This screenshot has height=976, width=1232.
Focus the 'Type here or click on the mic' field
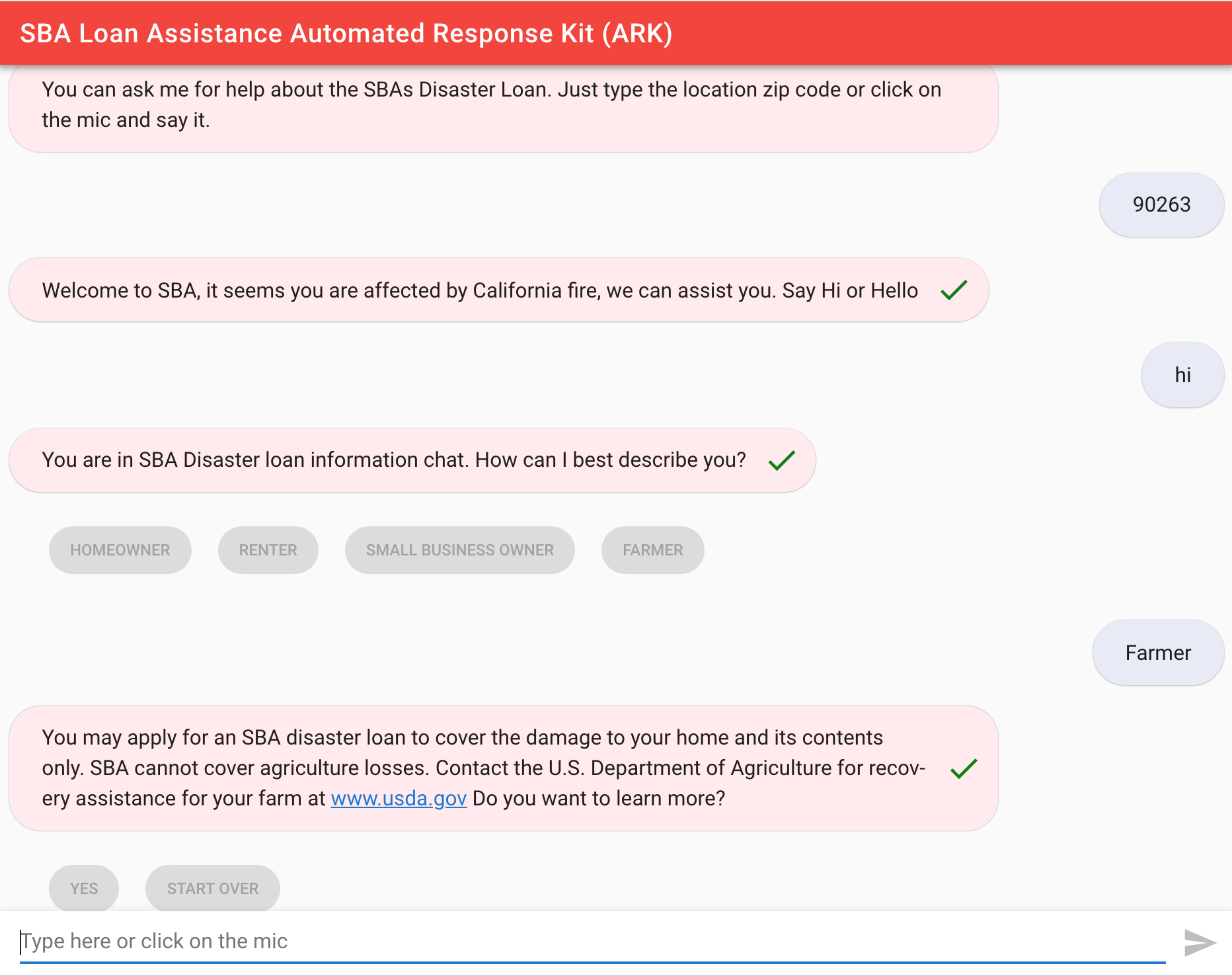pyautogui.click(x=592, y=942)
